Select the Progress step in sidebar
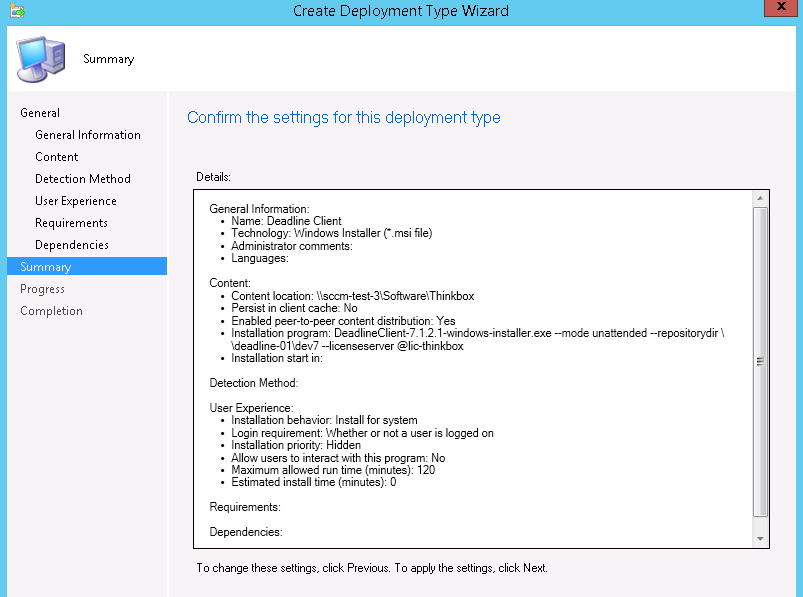Screen dimensions: 803x597 43,289
